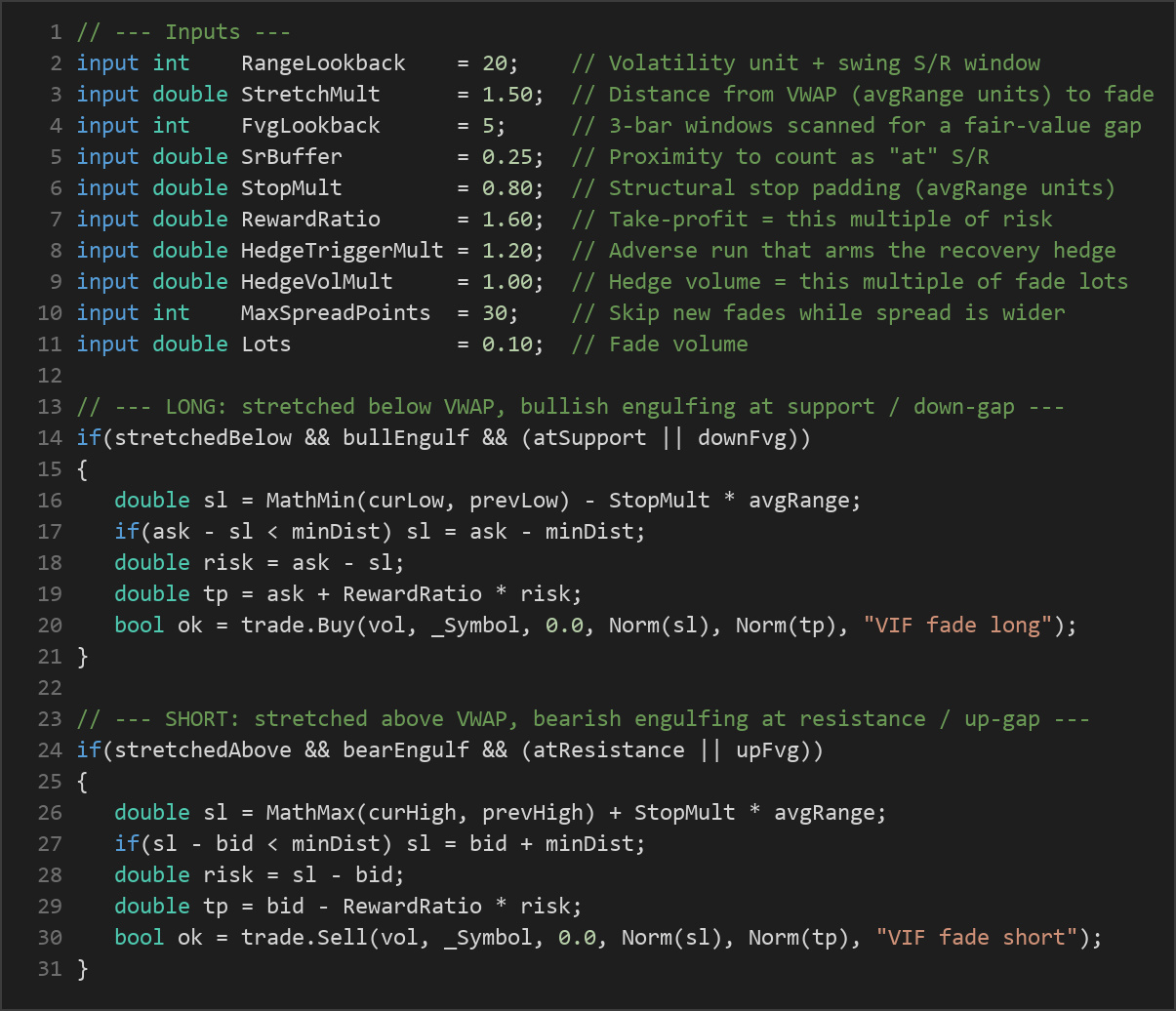This screenshot has width=1176, height=1011.
Task: Click line number 23 in the gutter
Action: 50,719
